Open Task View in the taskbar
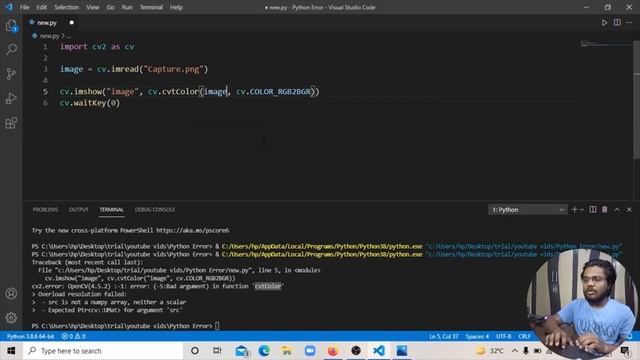 click(x=217, y=351)
